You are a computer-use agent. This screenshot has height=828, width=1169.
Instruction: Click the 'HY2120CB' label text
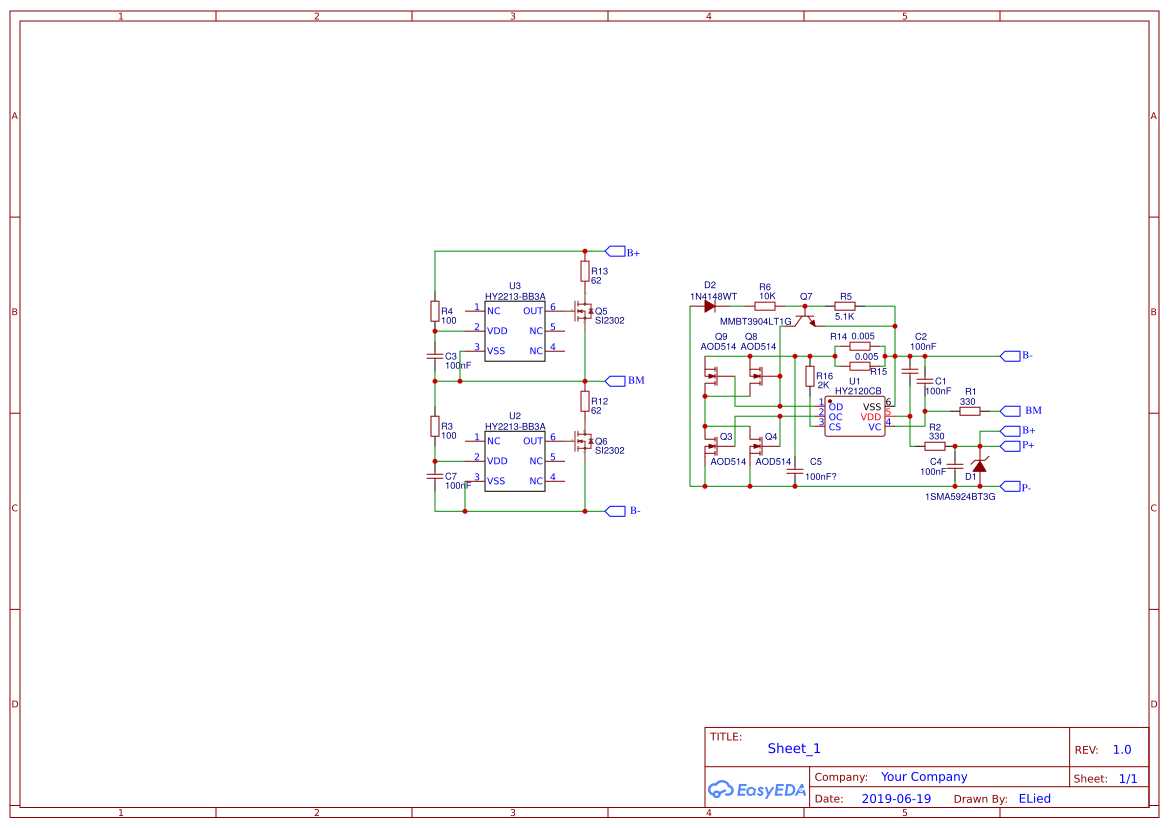(858, 391)
